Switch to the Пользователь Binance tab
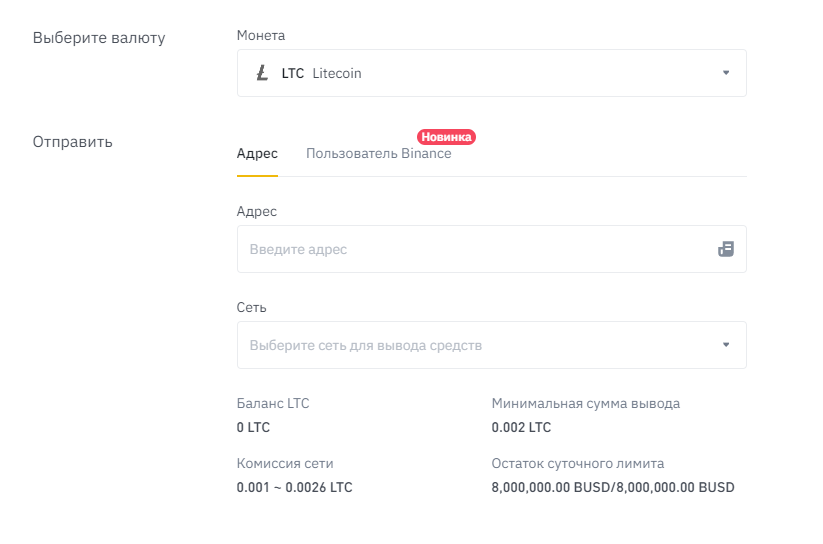The image size is (823, 544). pos(378,153)
